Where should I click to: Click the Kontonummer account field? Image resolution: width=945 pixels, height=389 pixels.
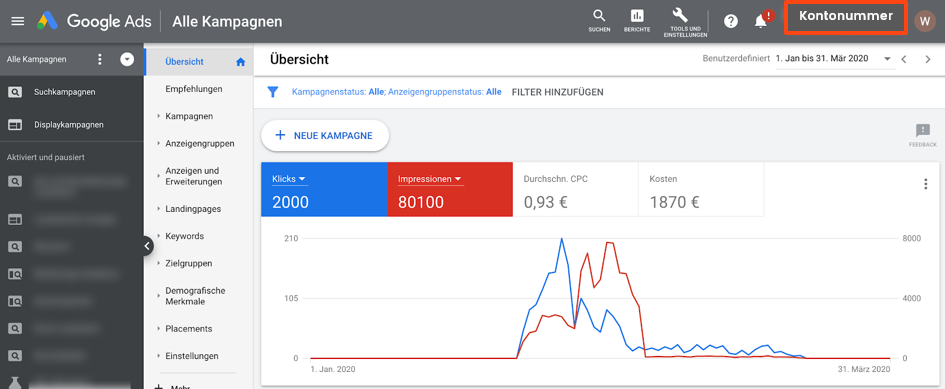846,17
